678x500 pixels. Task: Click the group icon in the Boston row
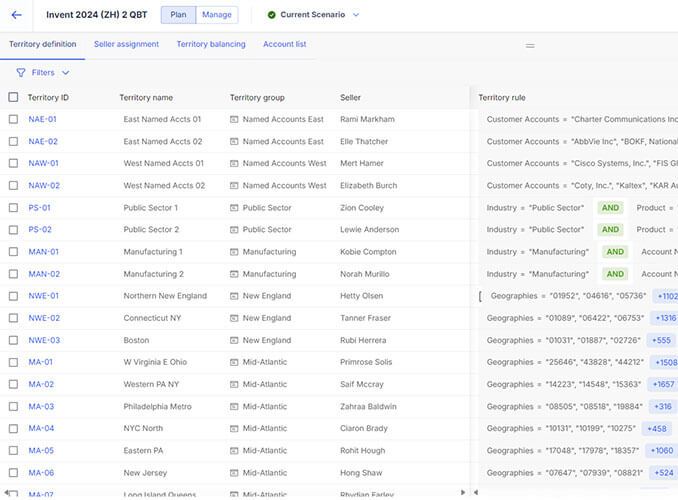tap(234, 340)
